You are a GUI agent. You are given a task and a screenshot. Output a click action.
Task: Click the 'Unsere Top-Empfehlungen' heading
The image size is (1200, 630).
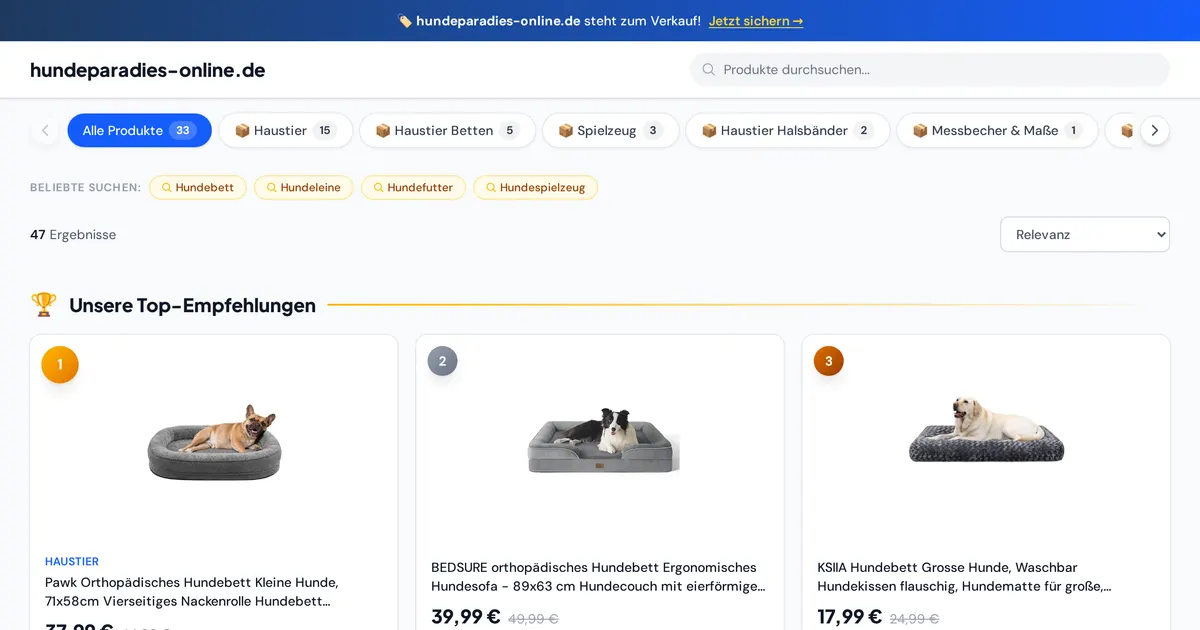pyautogui.click(x=192, y=305)
